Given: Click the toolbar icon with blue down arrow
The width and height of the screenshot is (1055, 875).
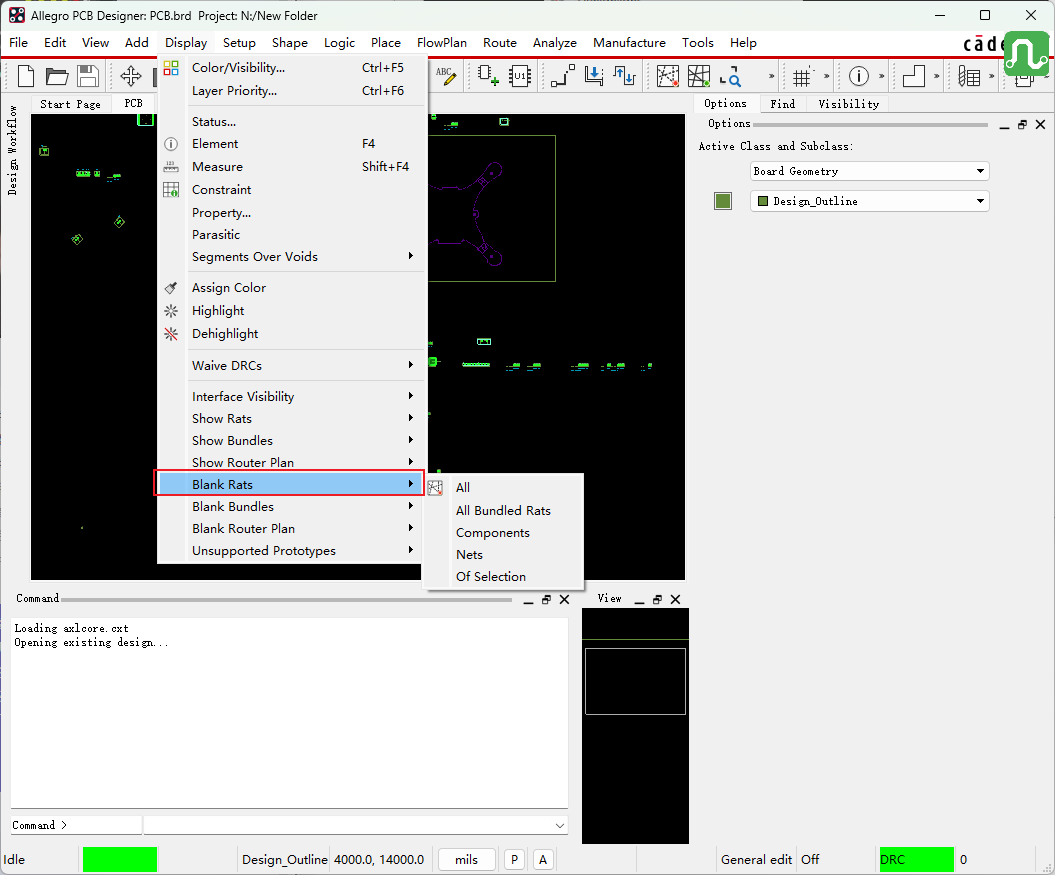Looking at the screenshot, I should click(x=593, y=76).
